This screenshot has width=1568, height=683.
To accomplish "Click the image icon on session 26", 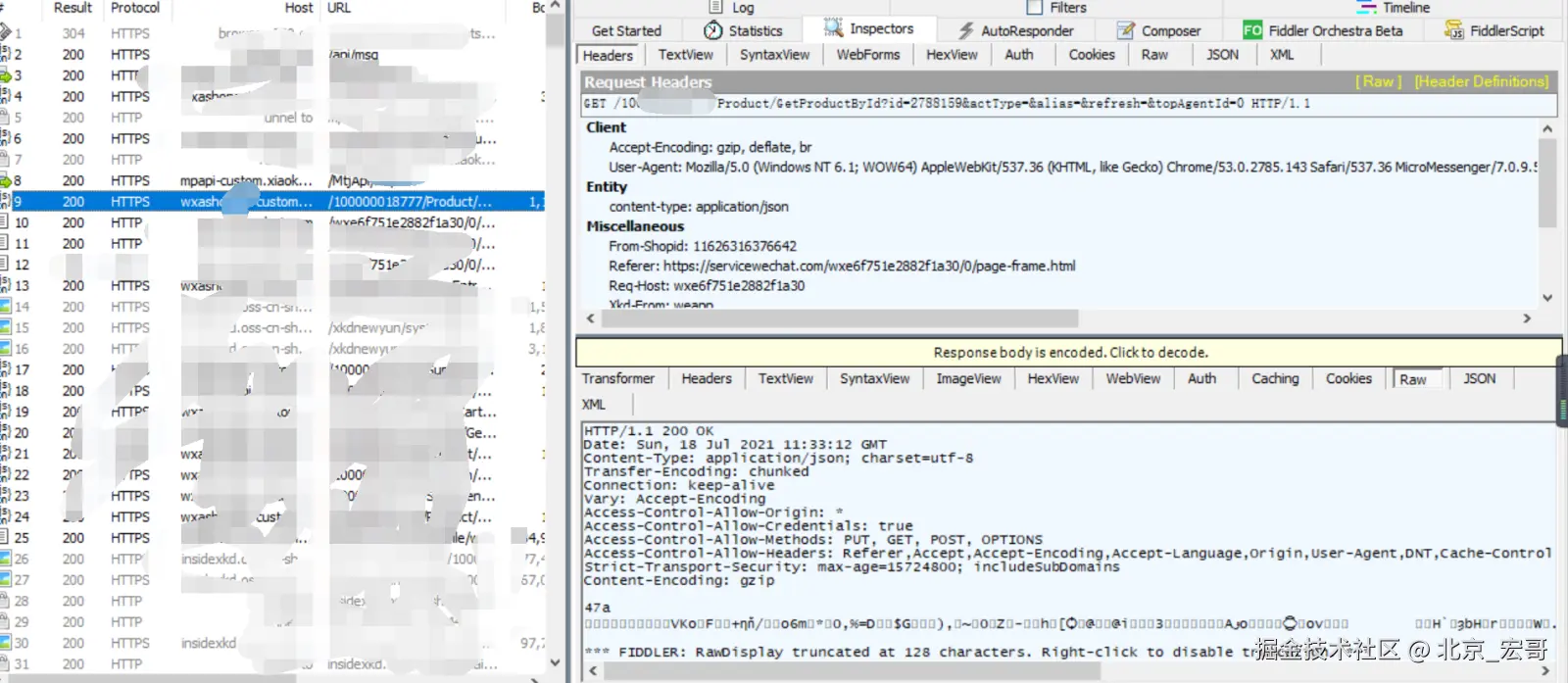I will click(5, 559).
